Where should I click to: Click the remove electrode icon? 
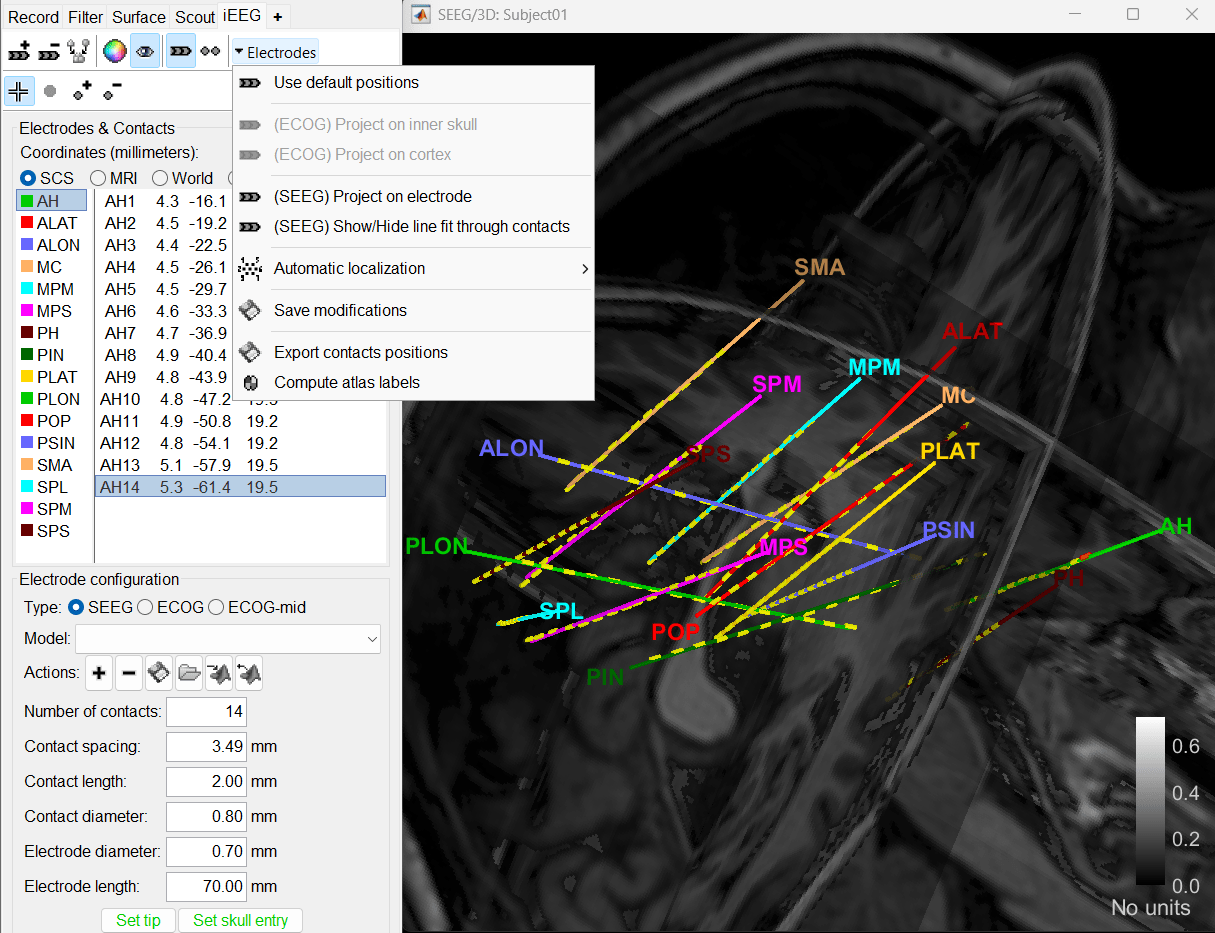click(49, 51)
